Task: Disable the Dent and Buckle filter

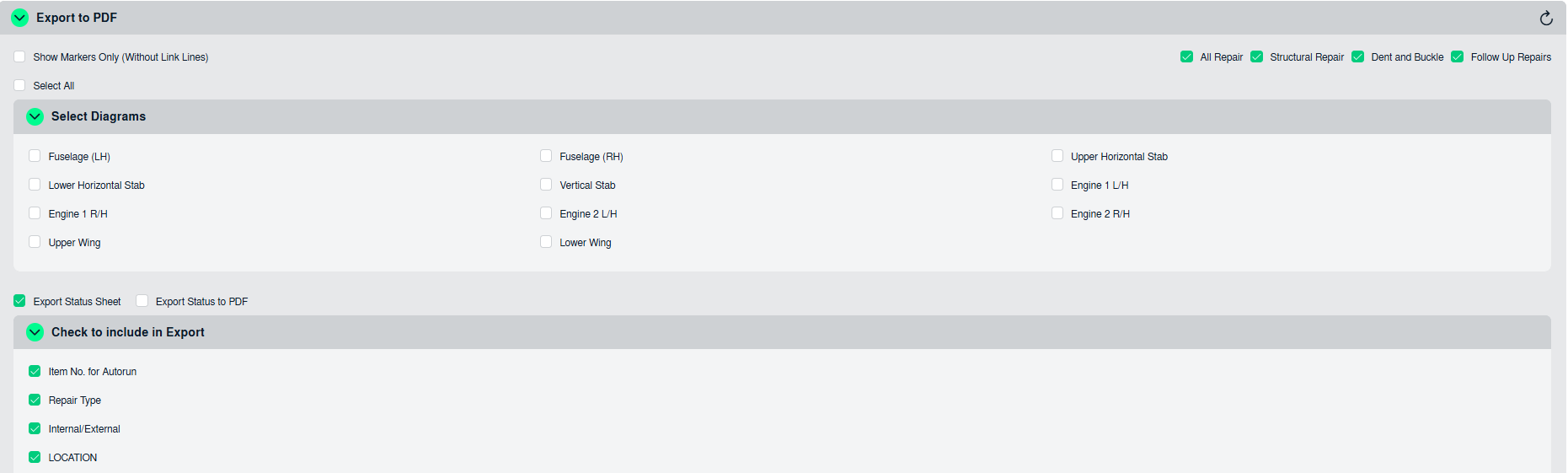Action: [x=1357, y=57]
